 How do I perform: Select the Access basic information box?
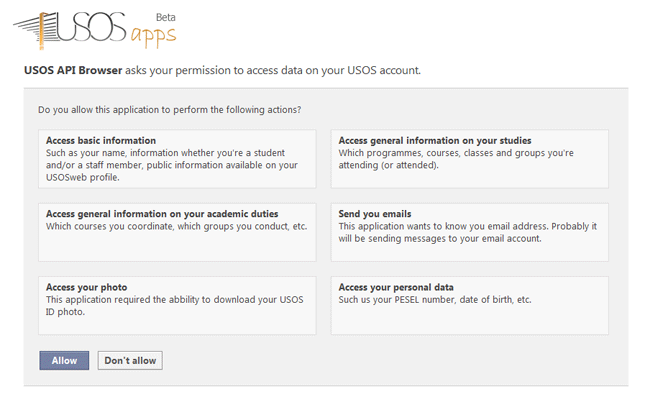click(177, 159)
